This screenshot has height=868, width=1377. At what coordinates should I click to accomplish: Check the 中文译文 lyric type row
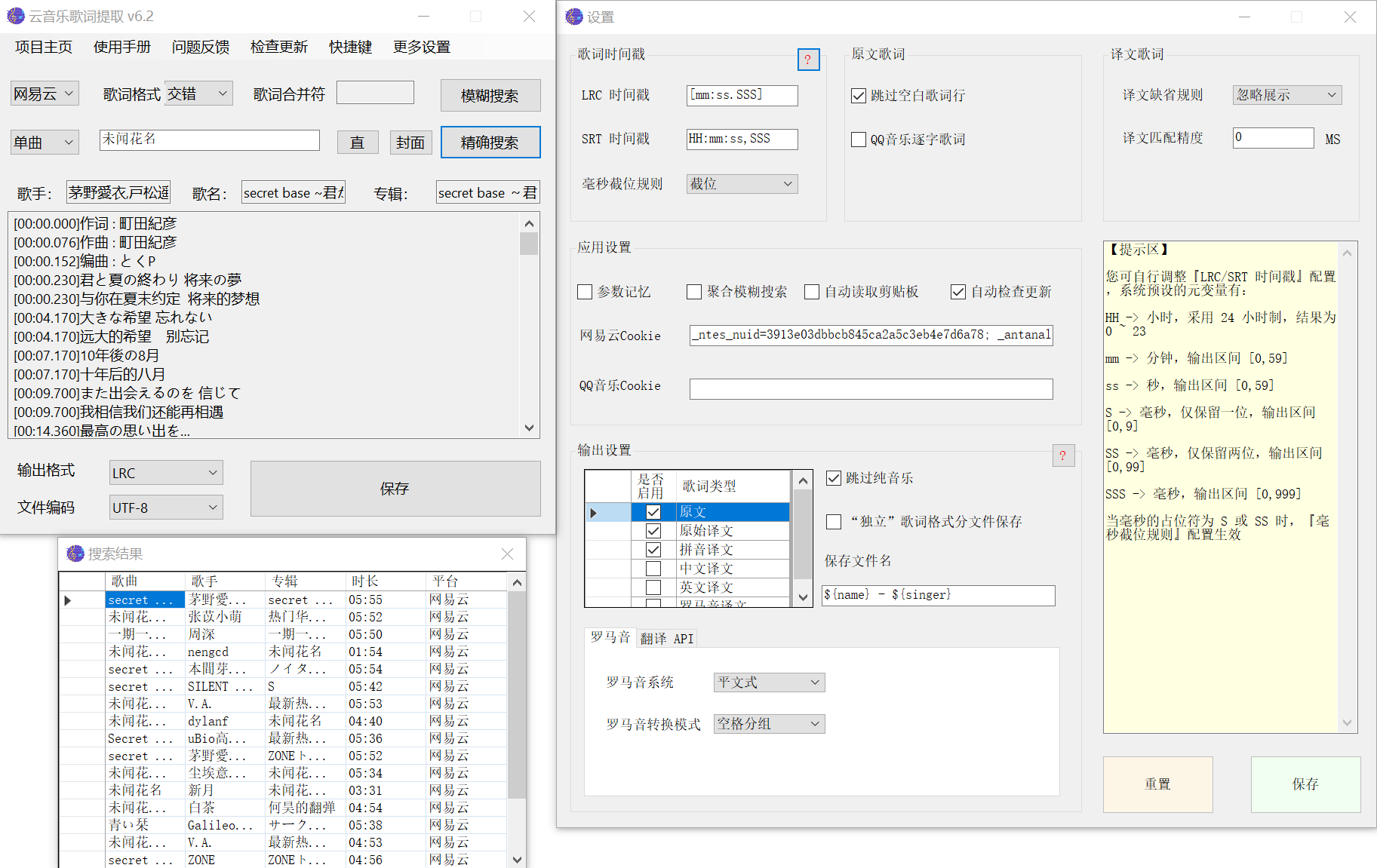tap(653, 569)
